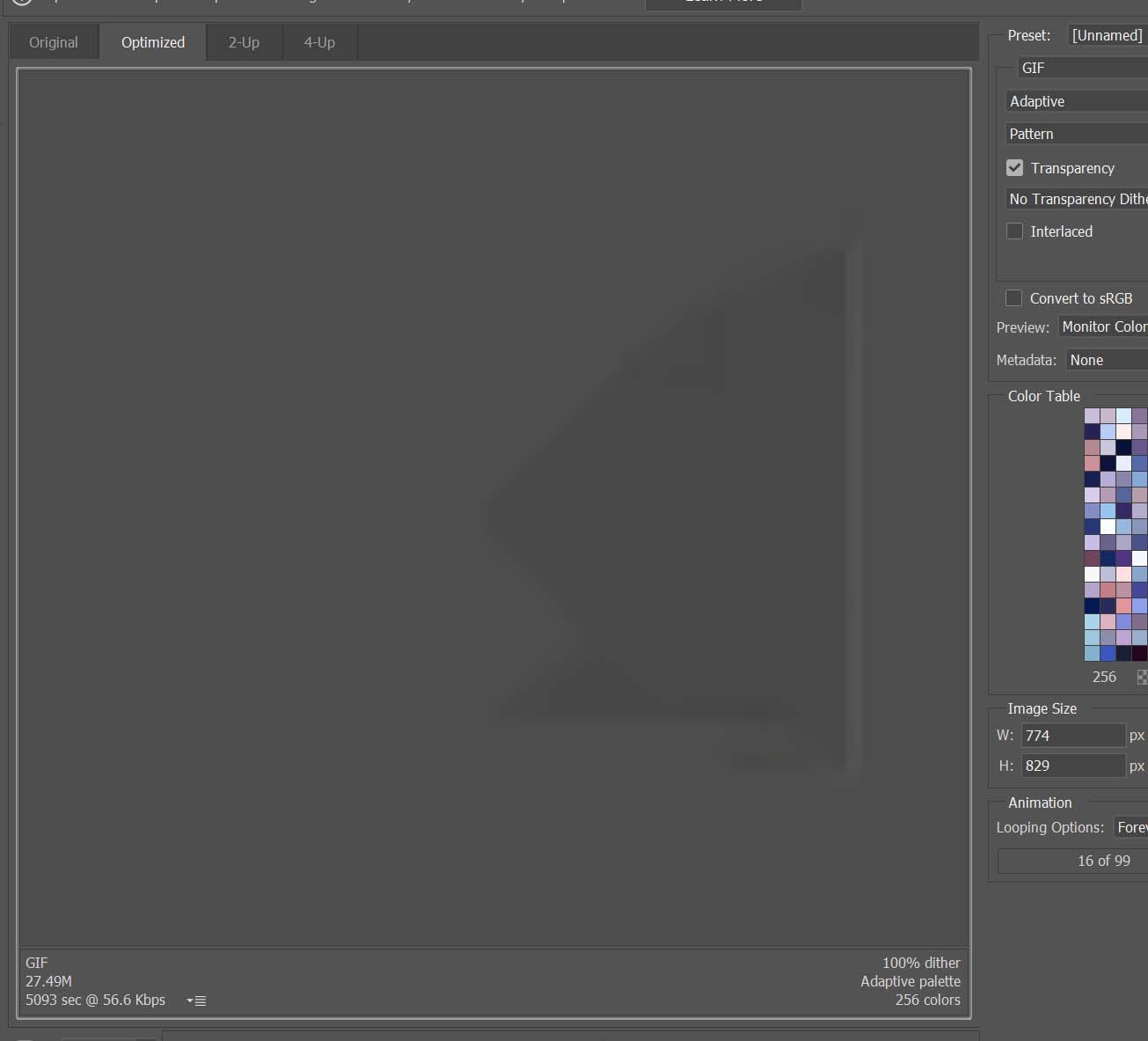Screen dimensions: 1148x1041
Task: Tick the Convert to sRGB checkbox
Action: (1014, 298)
